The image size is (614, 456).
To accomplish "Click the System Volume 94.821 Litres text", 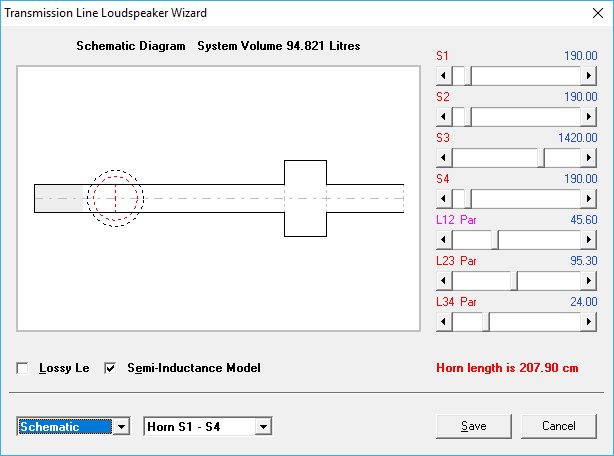I will tap(279, 46).
